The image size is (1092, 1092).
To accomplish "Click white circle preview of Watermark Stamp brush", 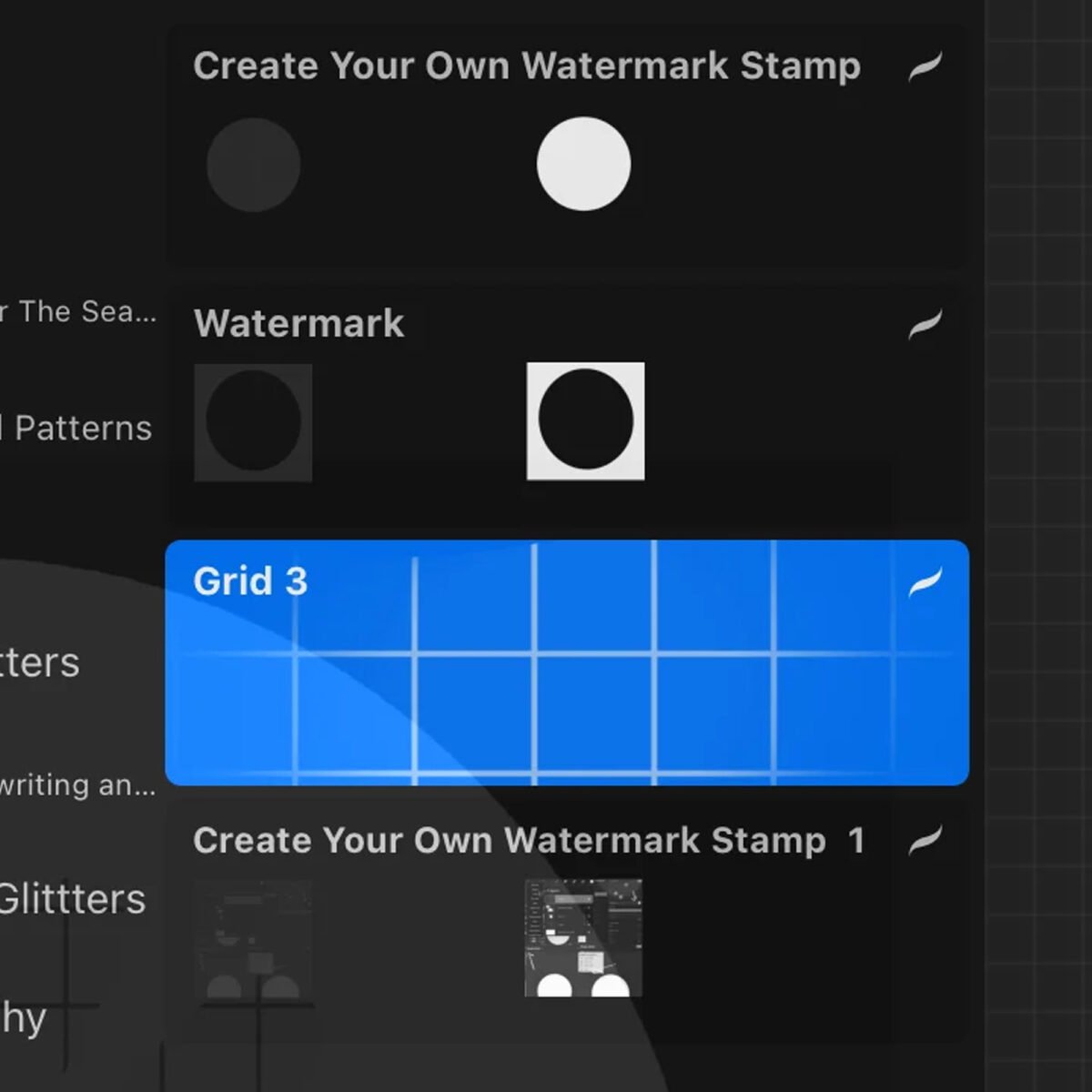I will 583,164.
